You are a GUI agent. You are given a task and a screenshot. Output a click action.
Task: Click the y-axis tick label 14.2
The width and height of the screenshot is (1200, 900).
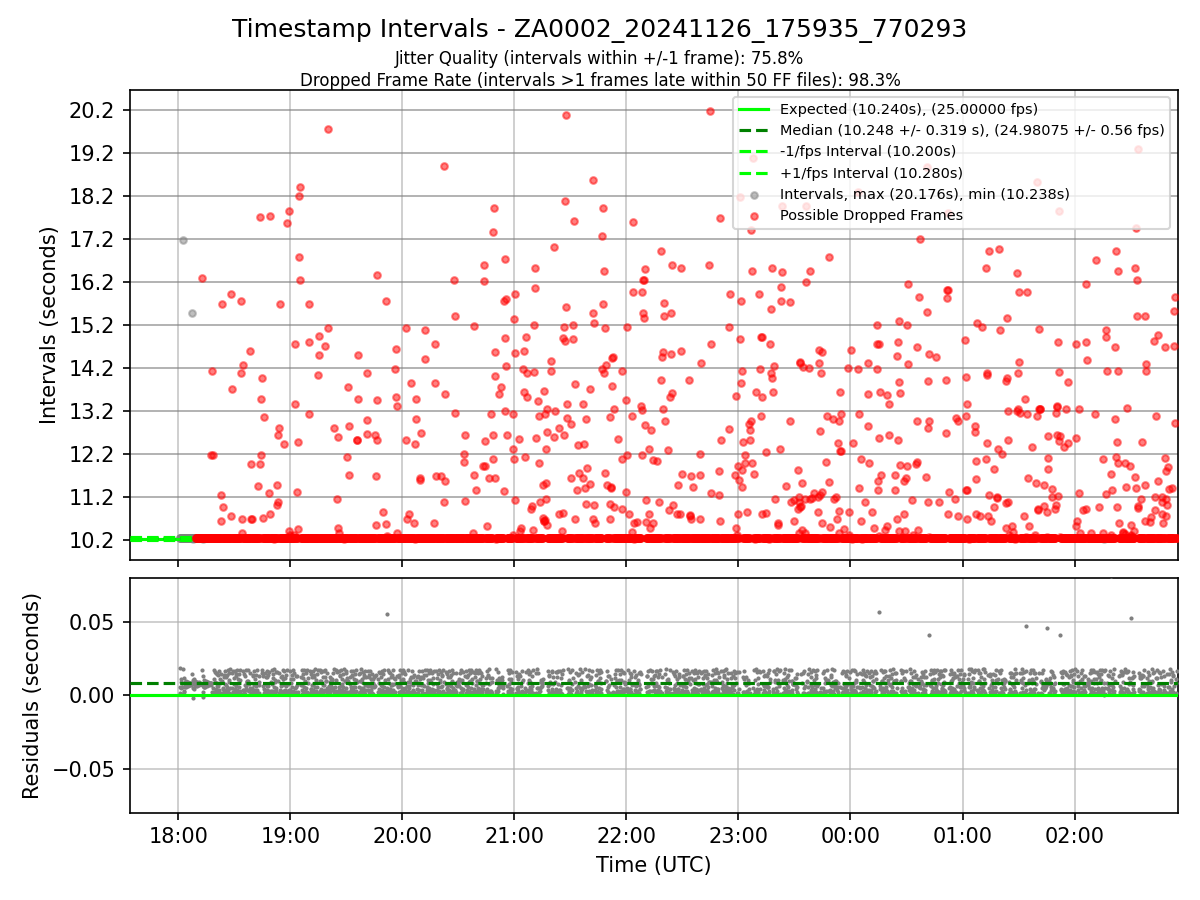[92, 368]
